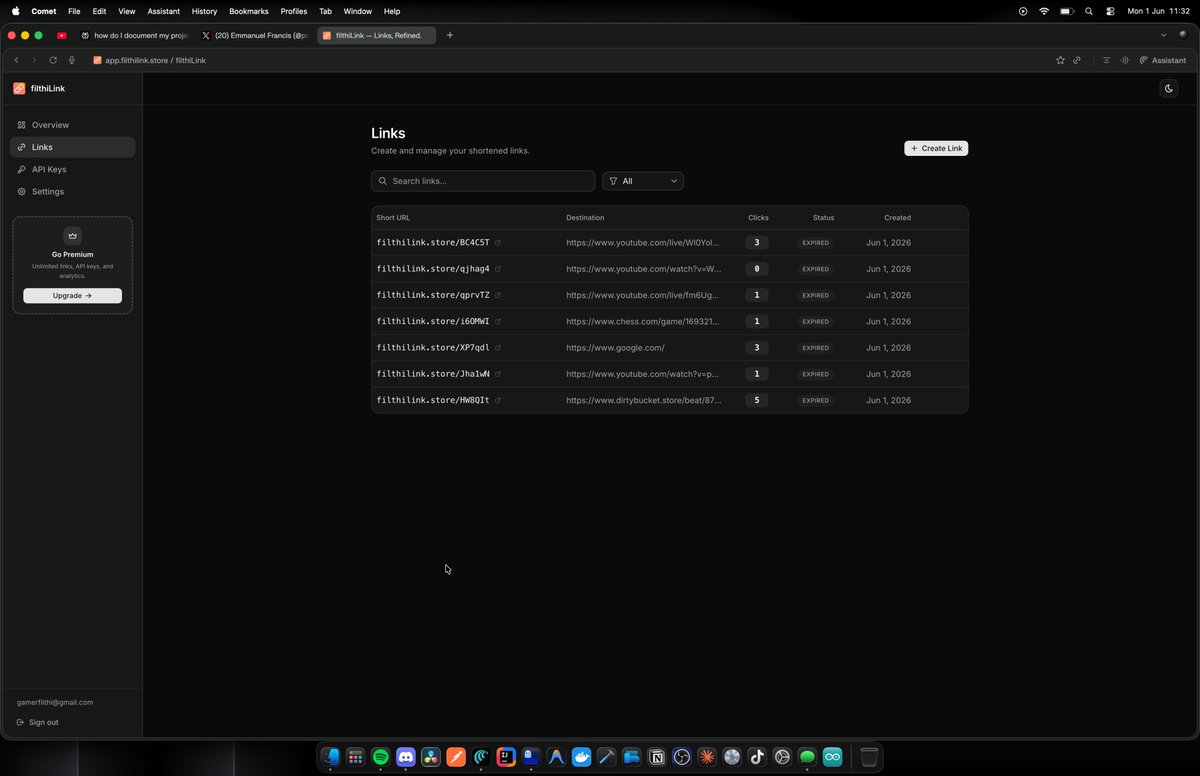Bookmark page with star icon
This screenshot has height=776, width=1200.
pyautogui.click(x=1060, y=60)
